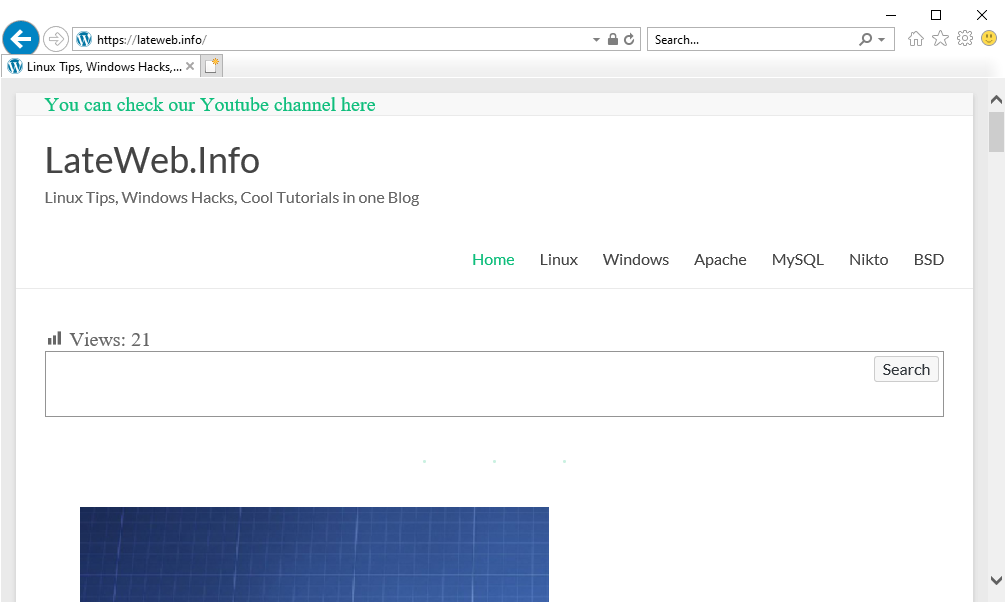Select the MySQL navigation item
Screen dimensions: 1006x603
point(797,259)
